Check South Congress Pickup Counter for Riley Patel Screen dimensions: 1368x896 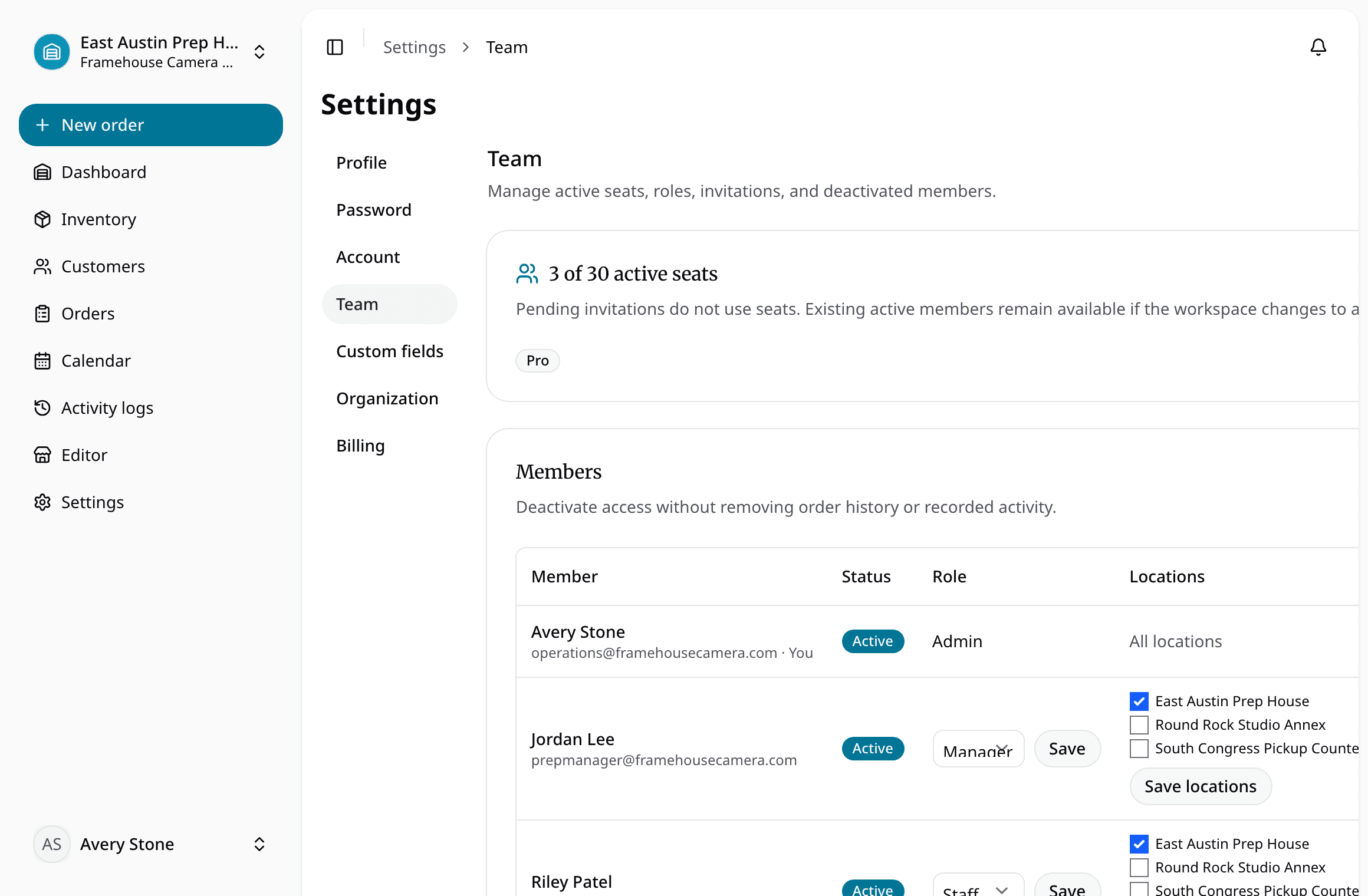coord(1139,890)
